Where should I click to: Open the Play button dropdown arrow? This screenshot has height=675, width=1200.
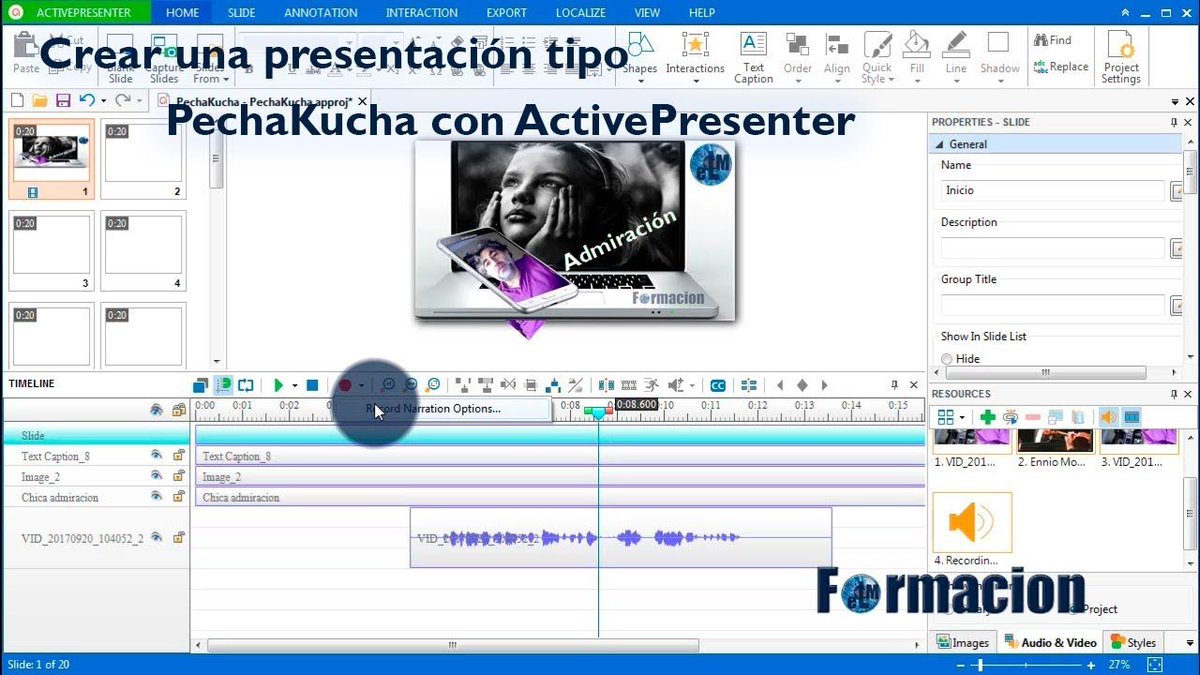pyautogui.click(x=295, y=384)
